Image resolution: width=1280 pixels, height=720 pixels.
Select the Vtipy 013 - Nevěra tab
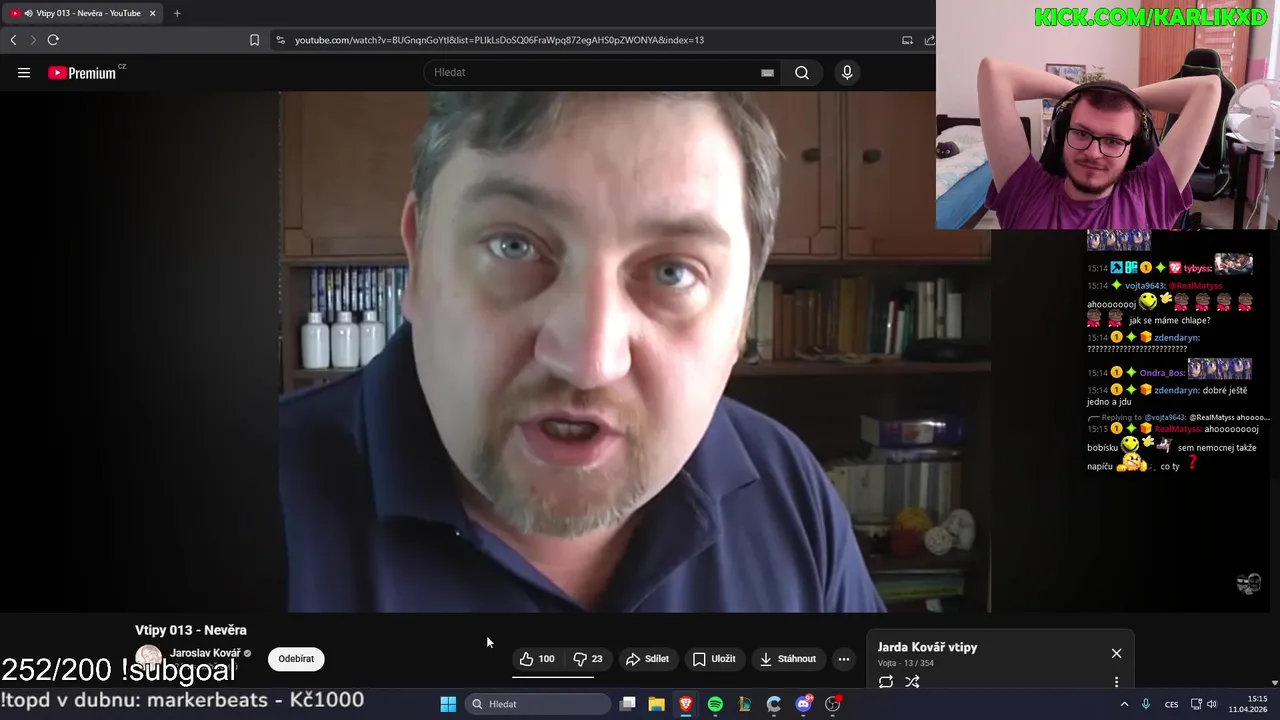82,13
